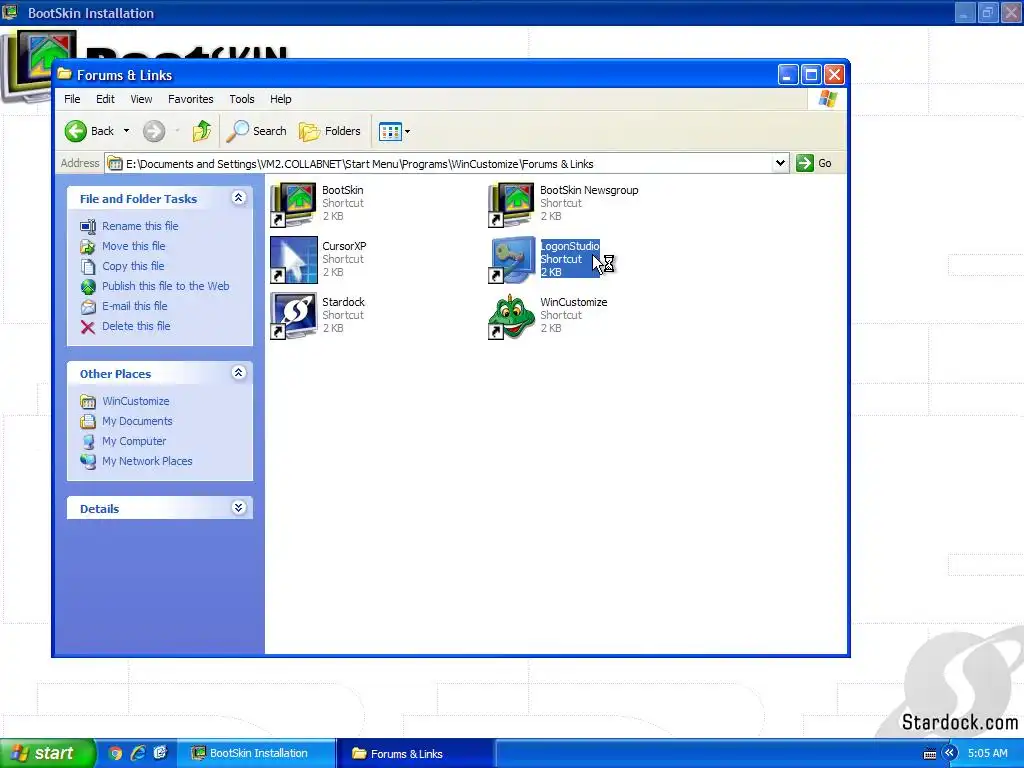Click the Go button beside address bar
The image size is (1024, 768).
pos(814,163)
